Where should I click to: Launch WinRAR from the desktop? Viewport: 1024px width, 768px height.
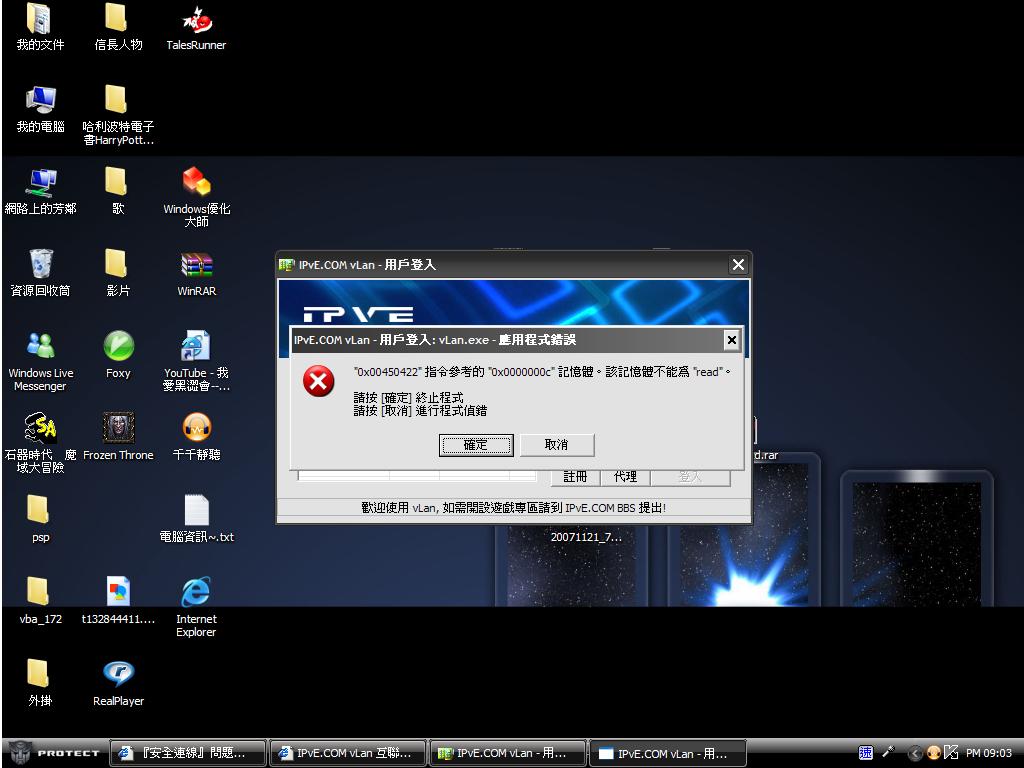[x=196, y=273]
